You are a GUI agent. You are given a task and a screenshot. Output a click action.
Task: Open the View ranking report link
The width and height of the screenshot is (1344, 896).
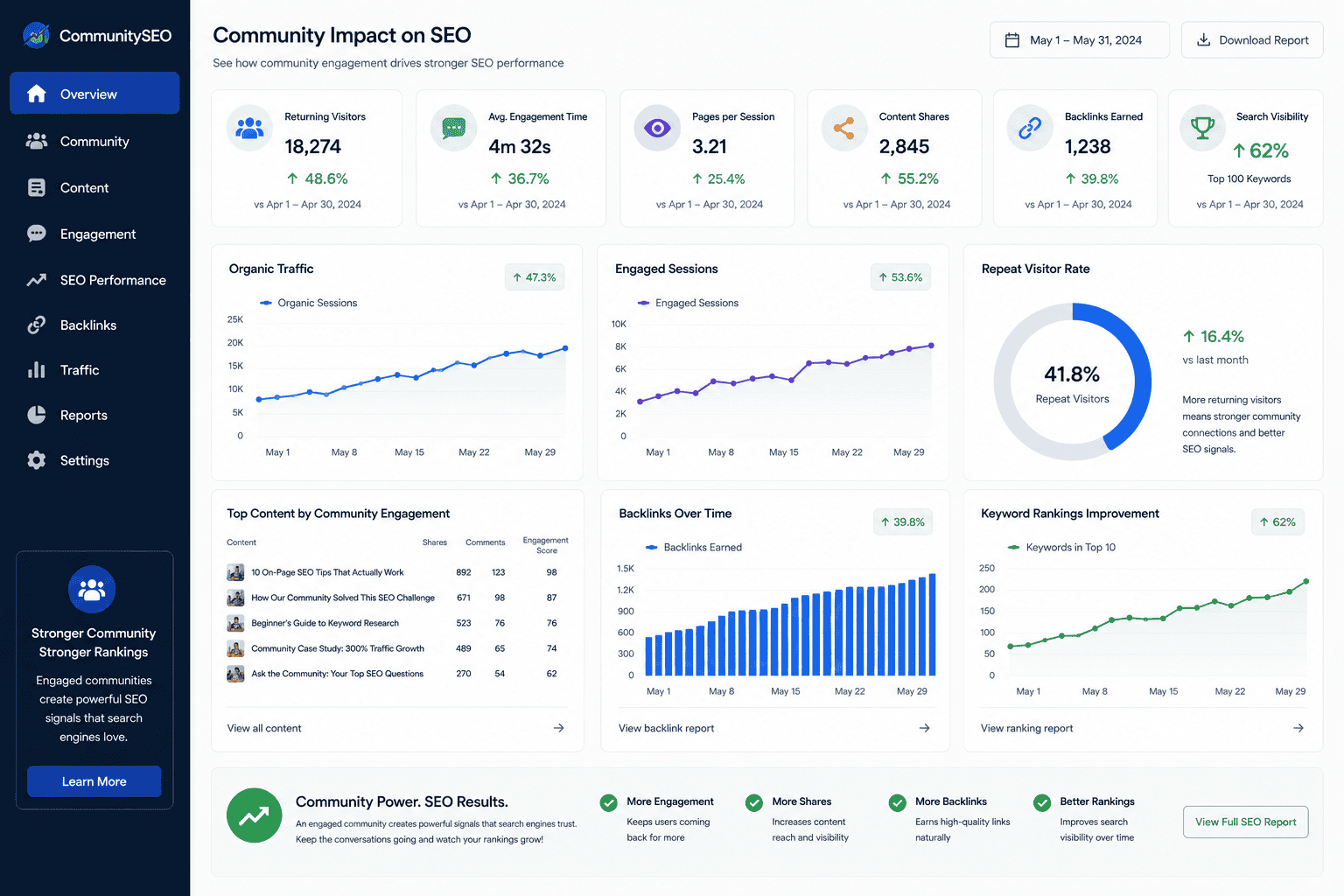click(x=1027, y=728)
